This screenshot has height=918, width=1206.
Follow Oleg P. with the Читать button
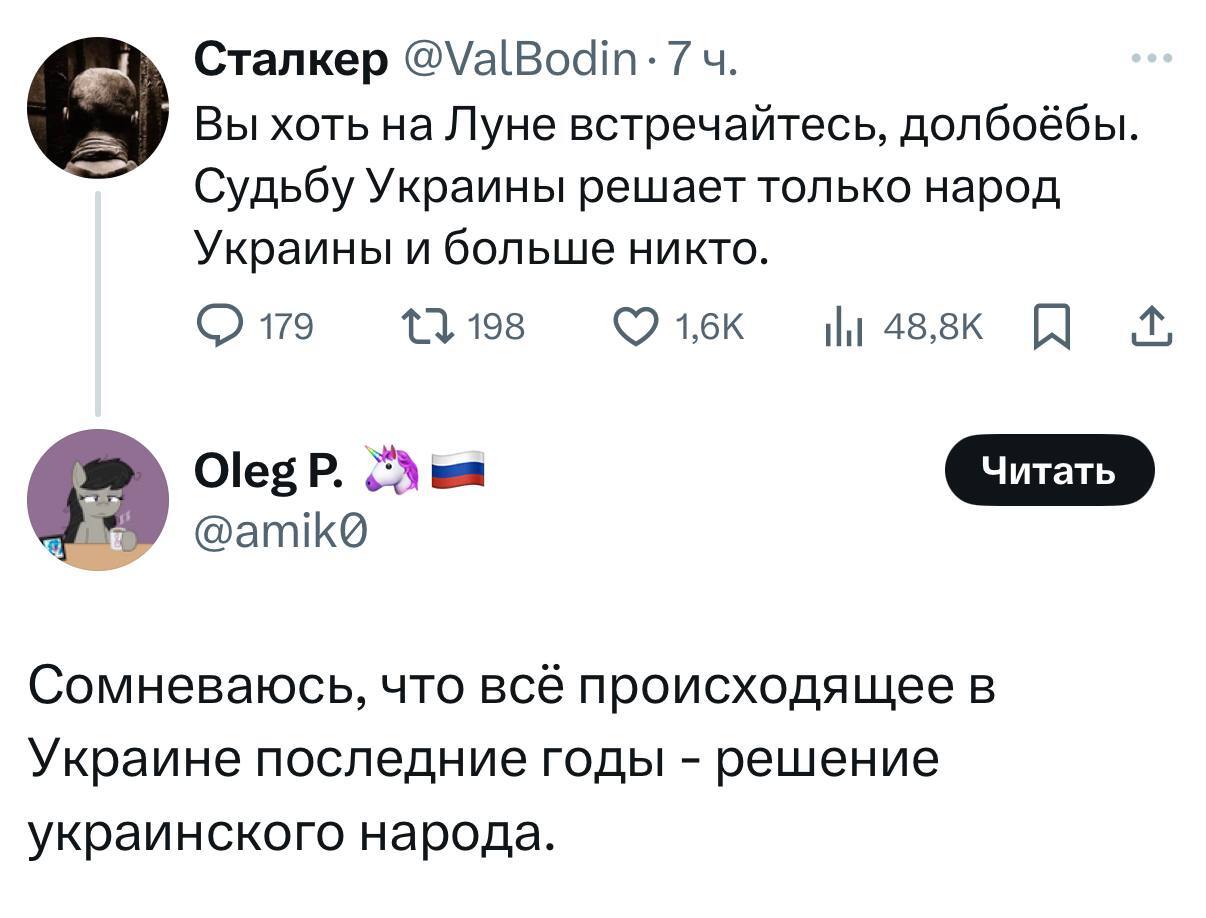[x=1049, y=470]
